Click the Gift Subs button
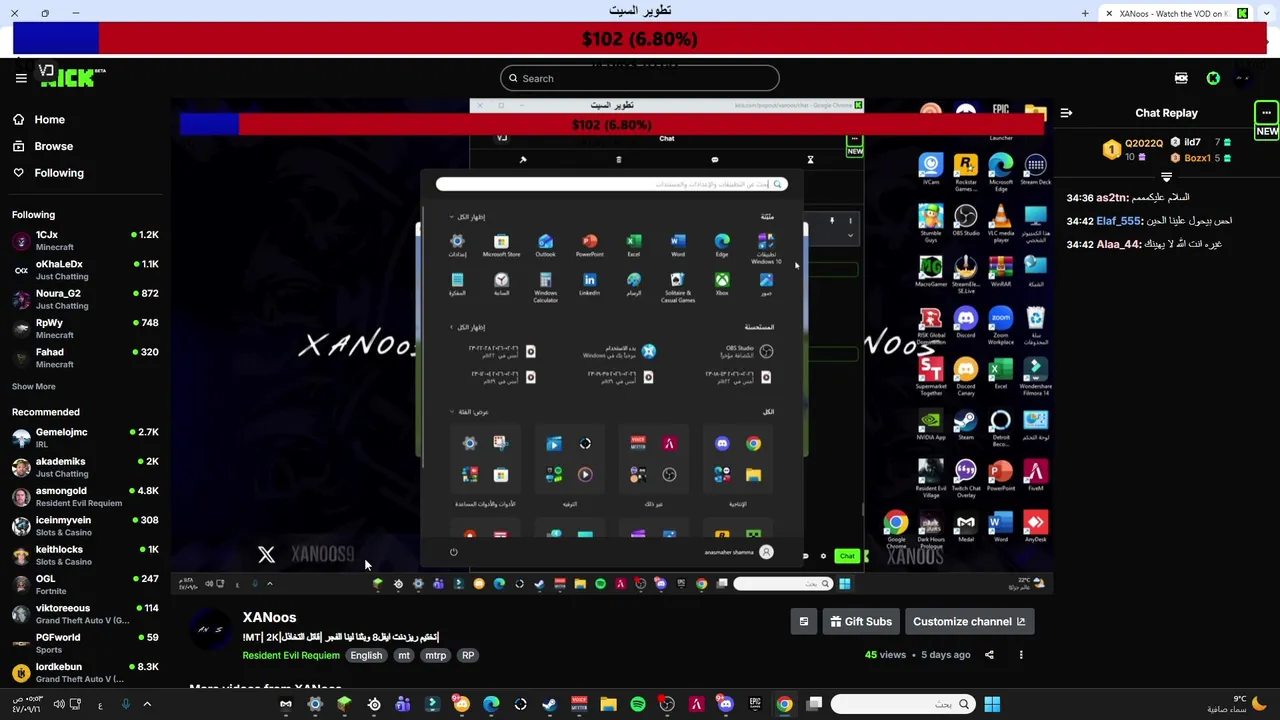This screenshot has width=1280, height=720. (861, 621)
